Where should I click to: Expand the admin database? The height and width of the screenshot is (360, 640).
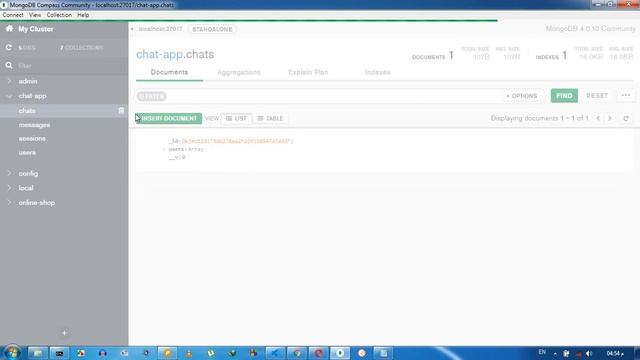[x=9, y=81]
